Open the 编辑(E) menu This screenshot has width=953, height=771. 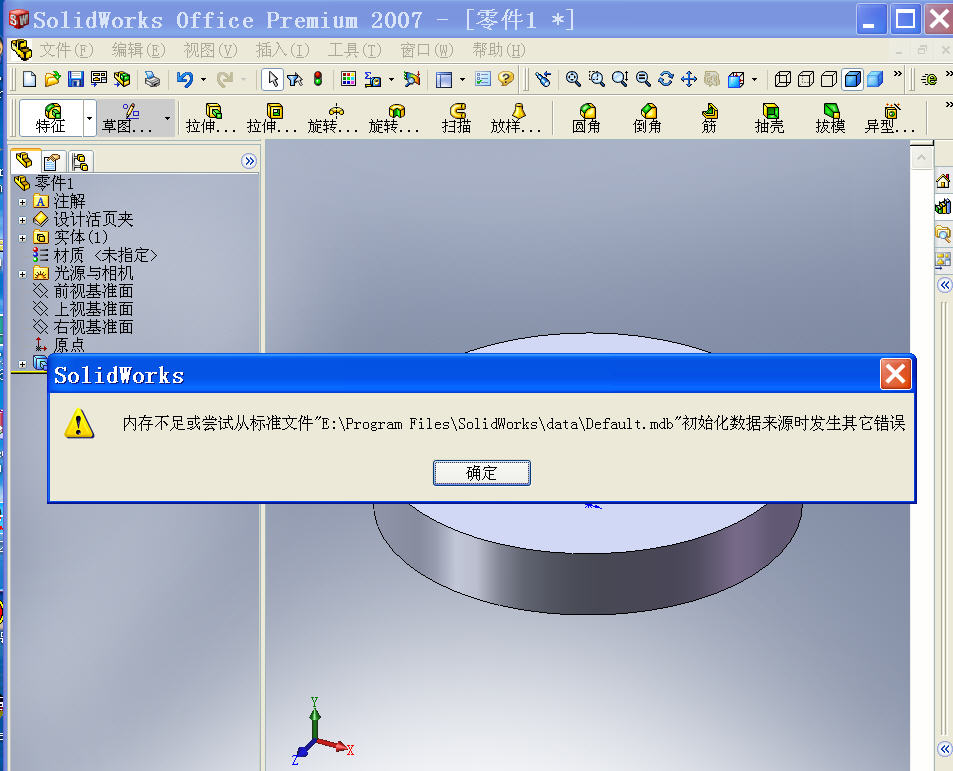[139, 50]
